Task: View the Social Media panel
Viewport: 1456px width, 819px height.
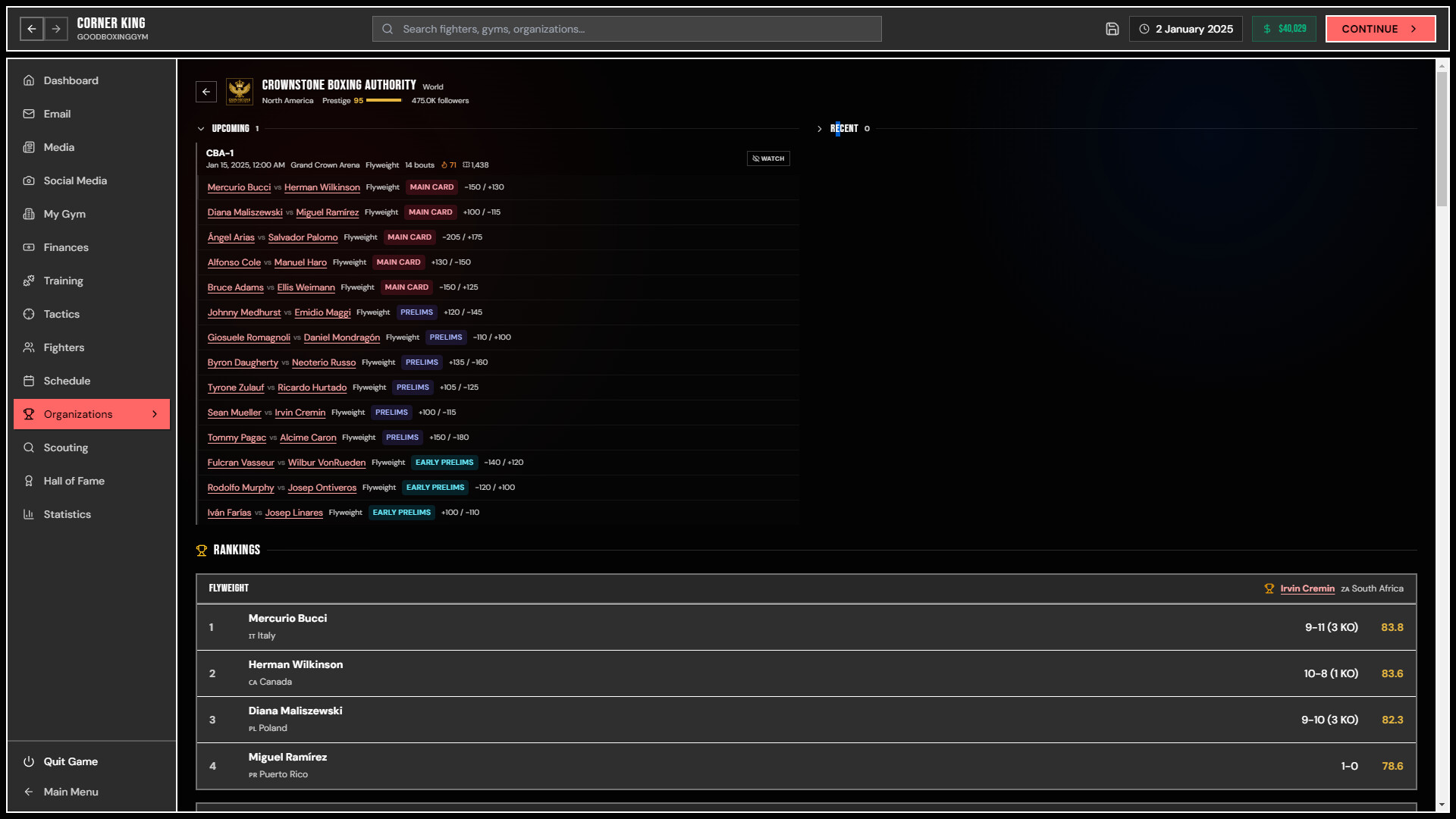Action: (74, 180)
